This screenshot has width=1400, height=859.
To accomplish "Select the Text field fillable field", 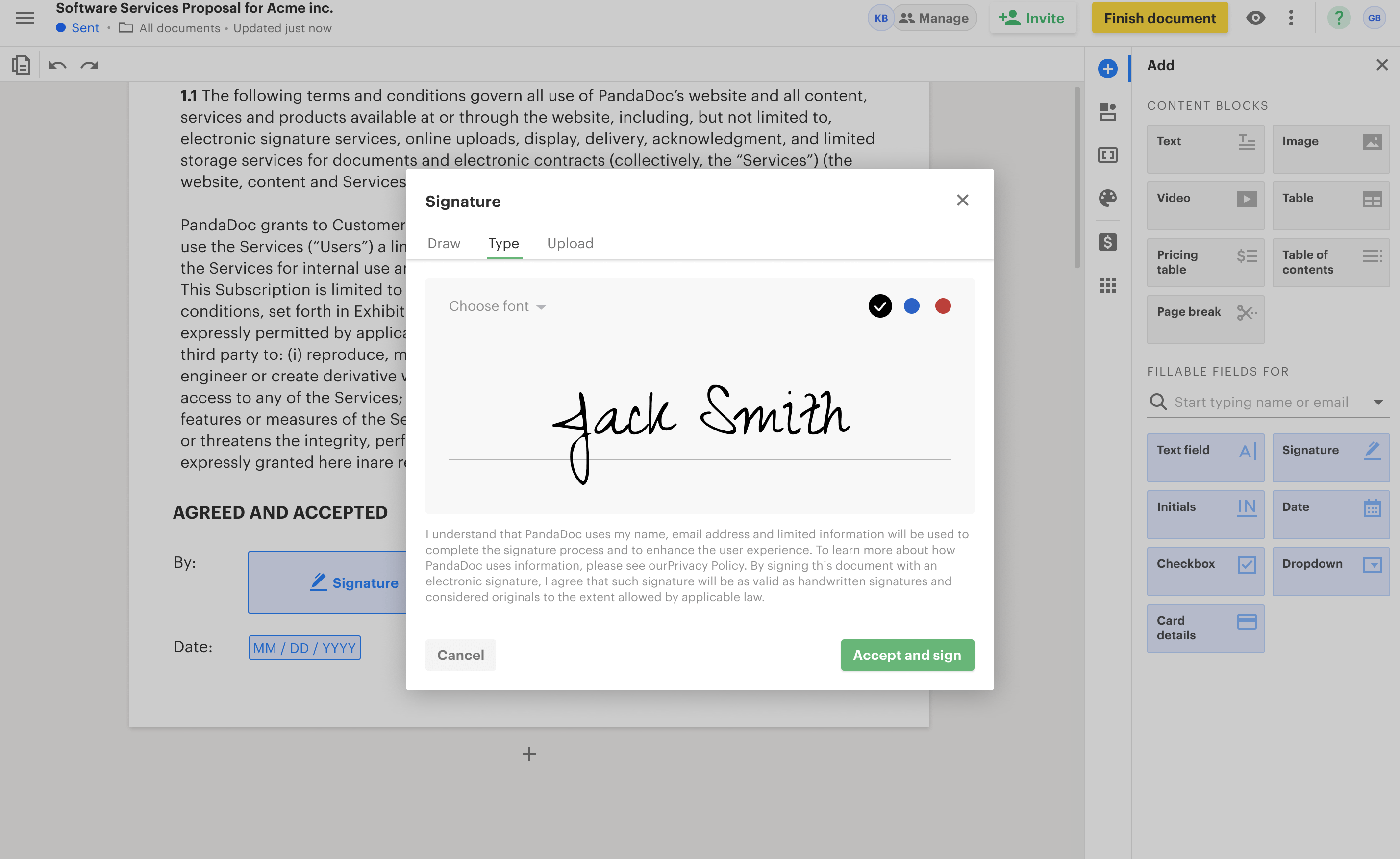I will point(1205,458).
